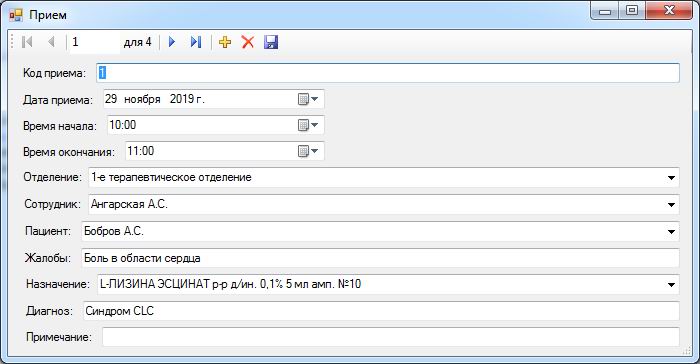
Task: Click the 11:00 end time value
Action: (141, 151)
